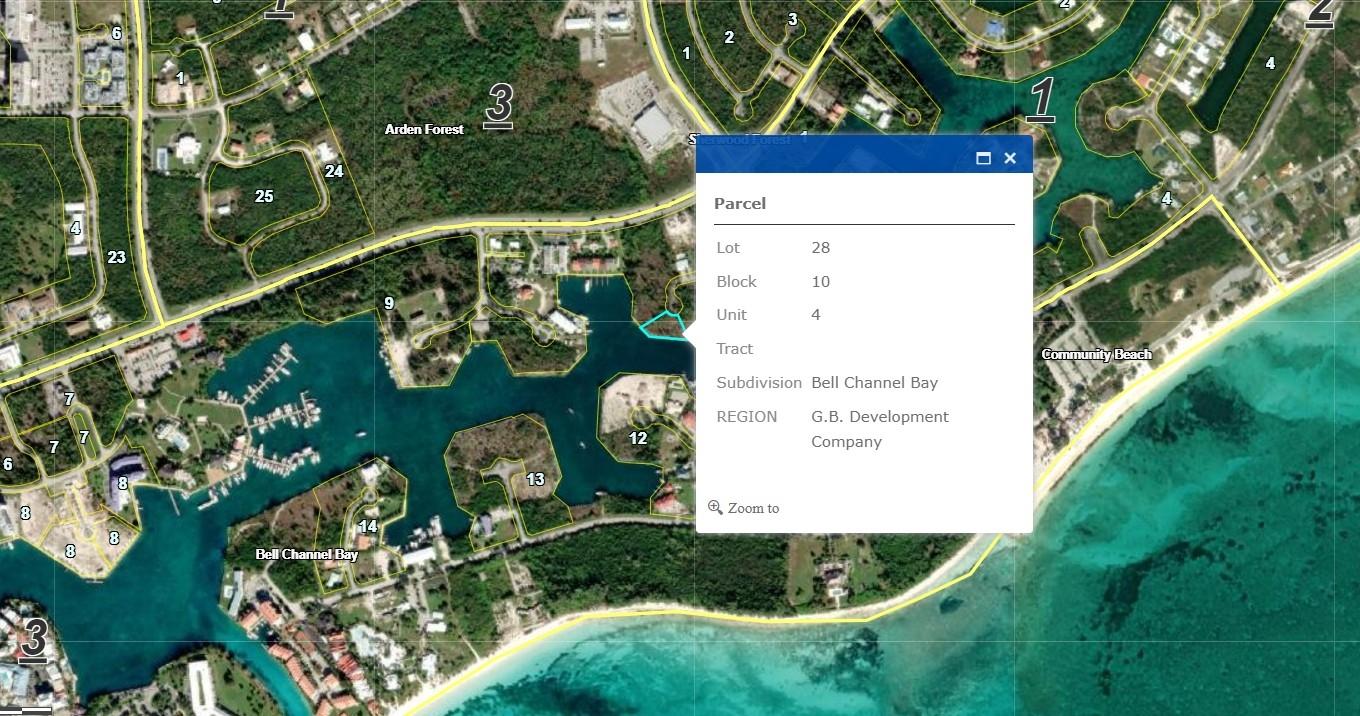This screenshot has height=716, width=1360.
Task: Click parcel number 12
Action: coord(638,437)
